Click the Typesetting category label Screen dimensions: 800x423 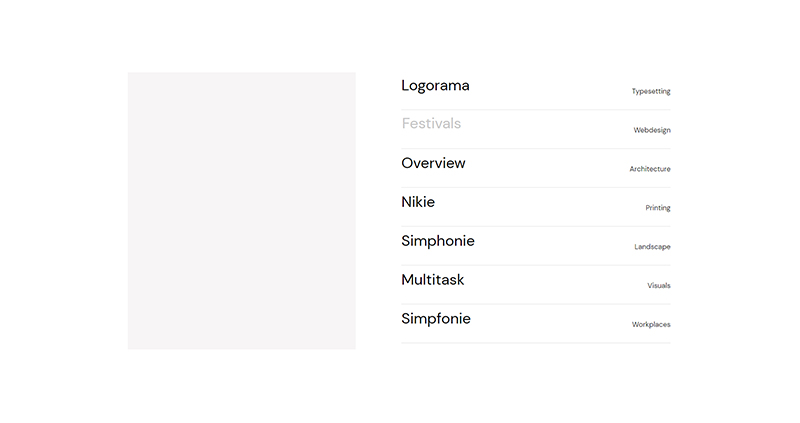click(x=650, y=92)
